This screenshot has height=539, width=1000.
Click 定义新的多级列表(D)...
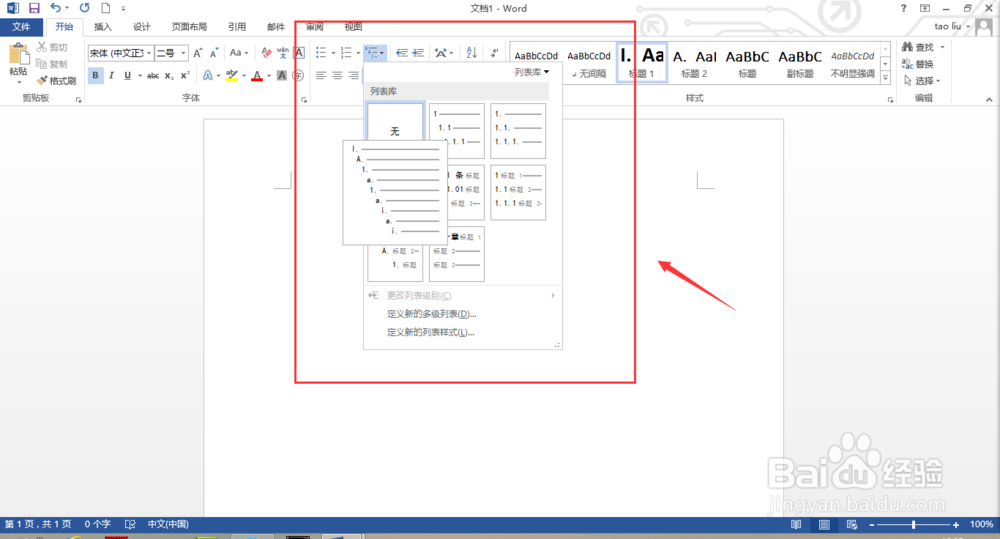[431, 314]
